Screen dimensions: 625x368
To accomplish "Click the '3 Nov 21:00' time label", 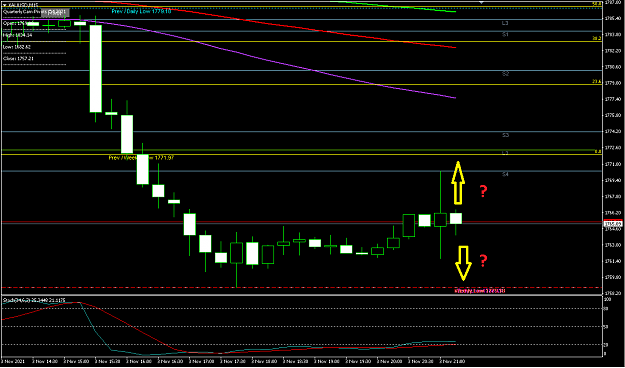I will pos(453,361).
